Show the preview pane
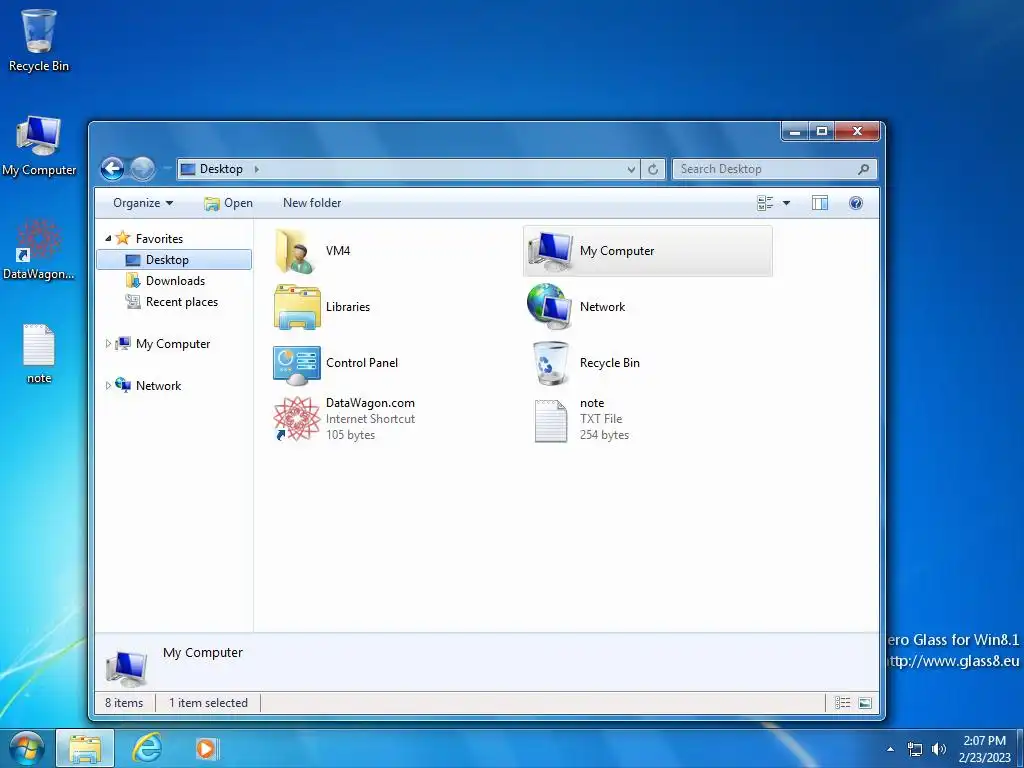The image size is (1024, 768). tap(820, 203)
